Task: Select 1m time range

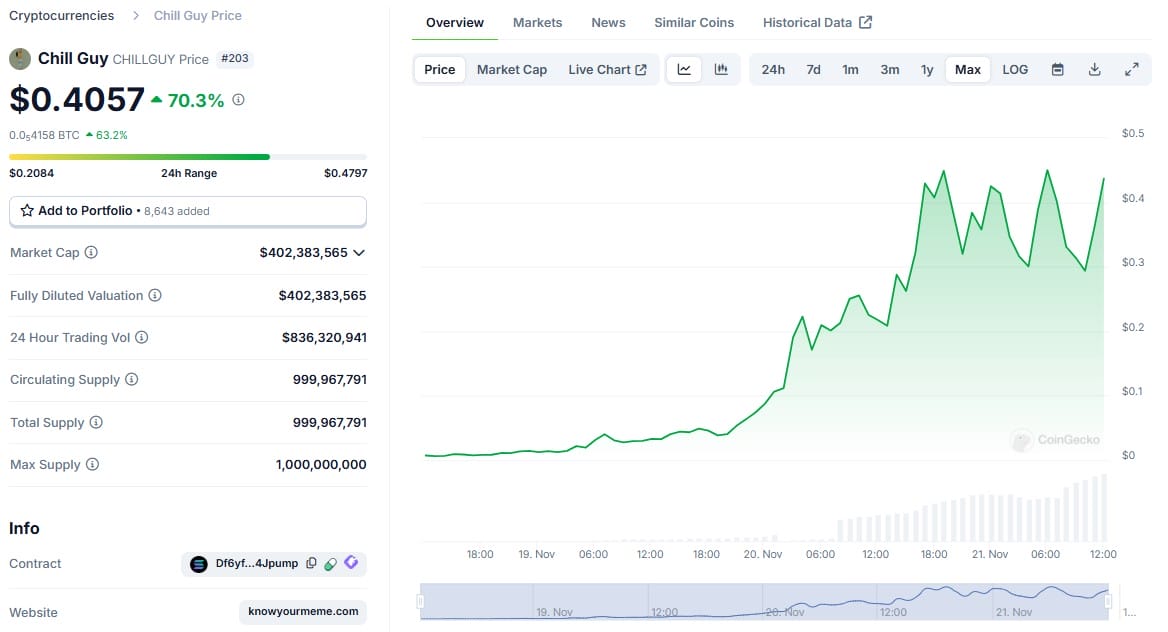Action: (851, 69)
